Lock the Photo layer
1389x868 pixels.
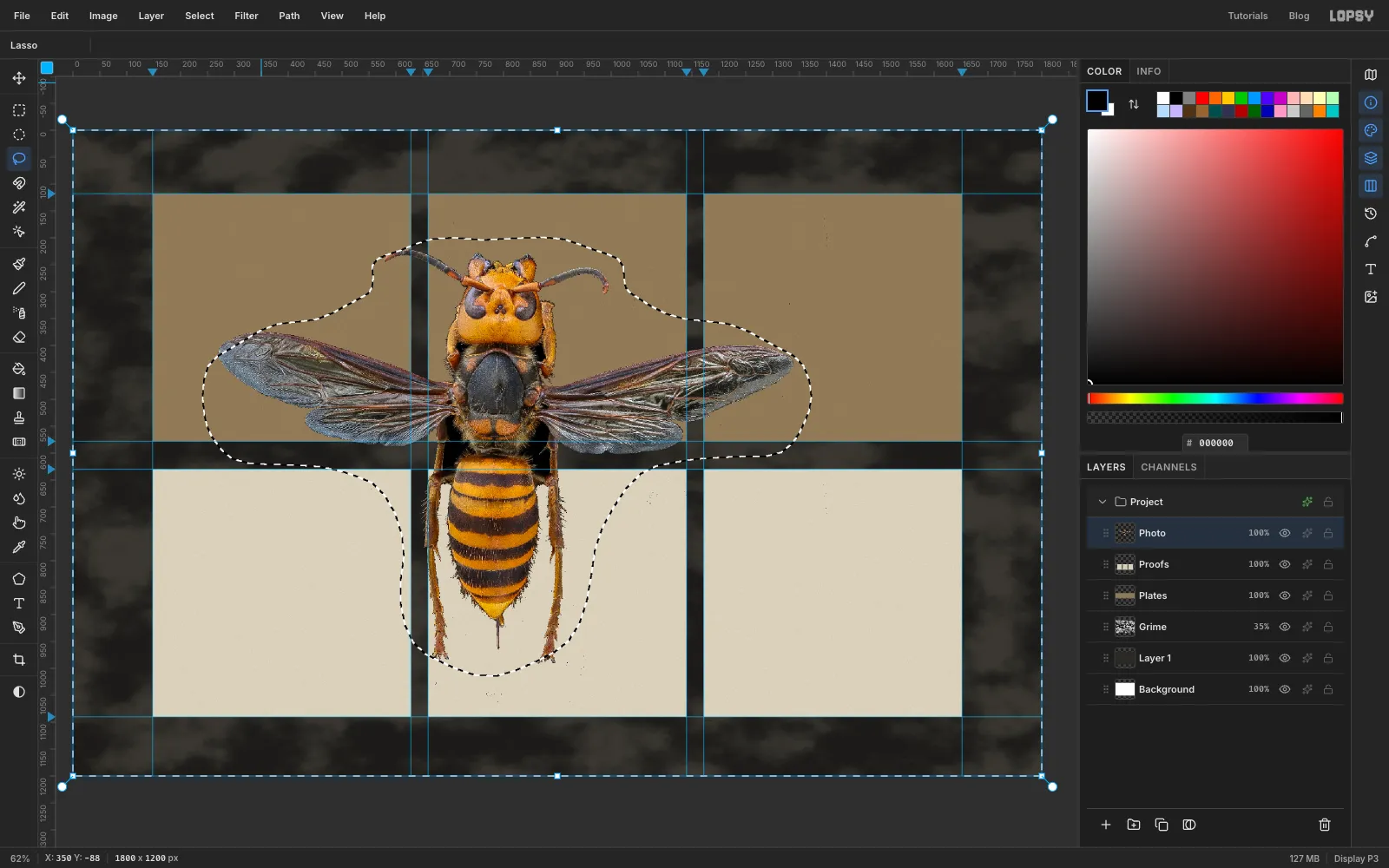(1328, 533)
